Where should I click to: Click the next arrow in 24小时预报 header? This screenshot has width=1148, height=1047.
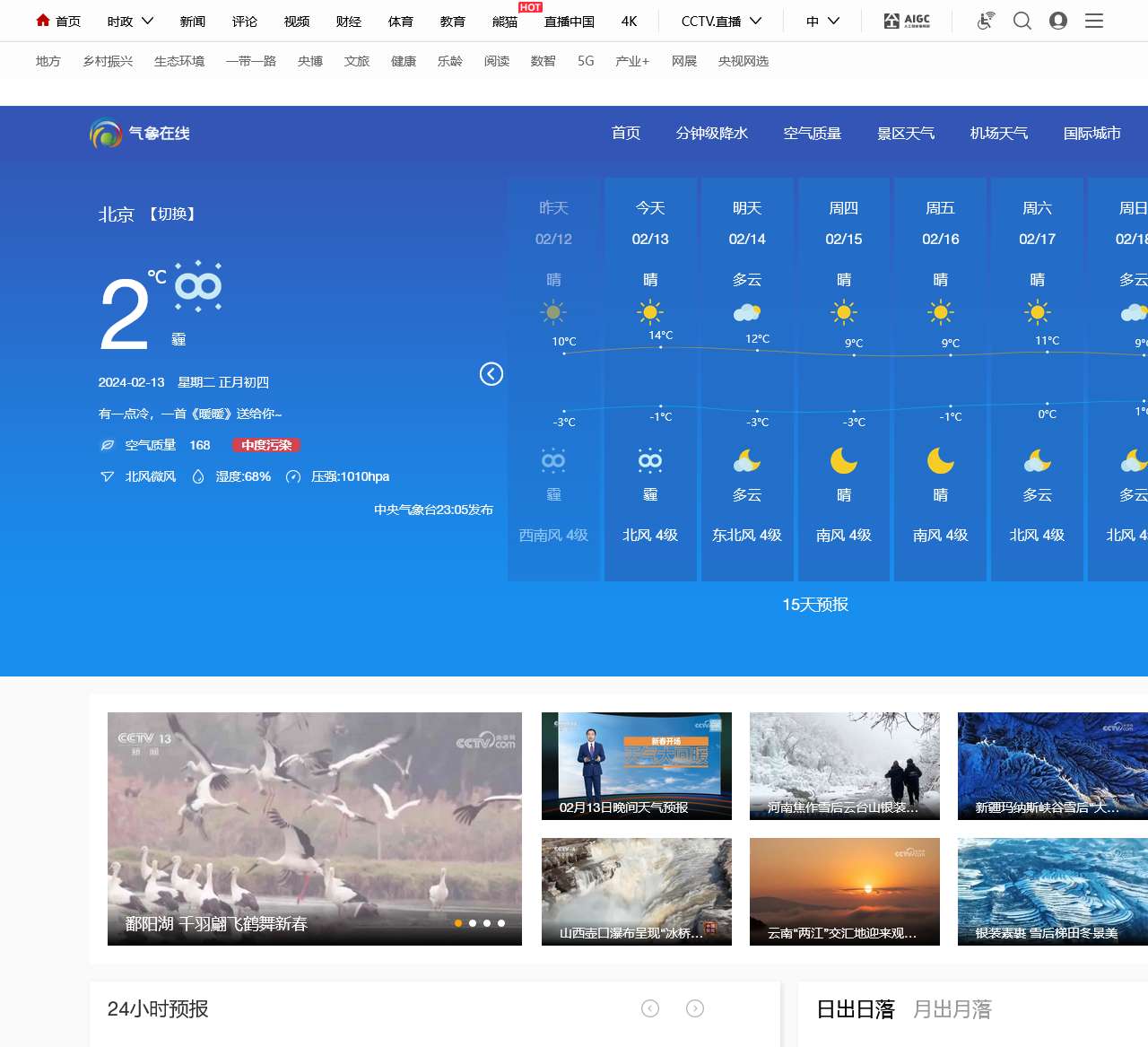(x=695, y=1008)
